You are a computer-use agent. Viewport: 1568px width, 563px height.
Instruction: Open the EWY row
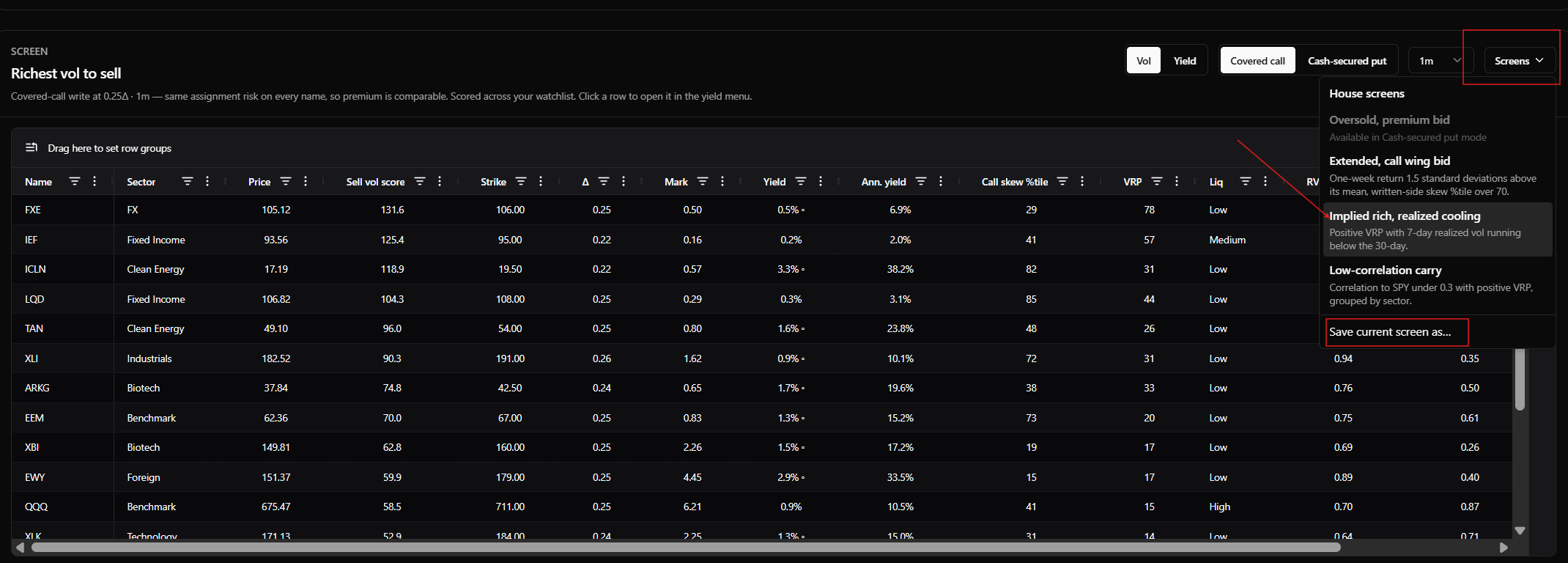[x=762, y=477]
